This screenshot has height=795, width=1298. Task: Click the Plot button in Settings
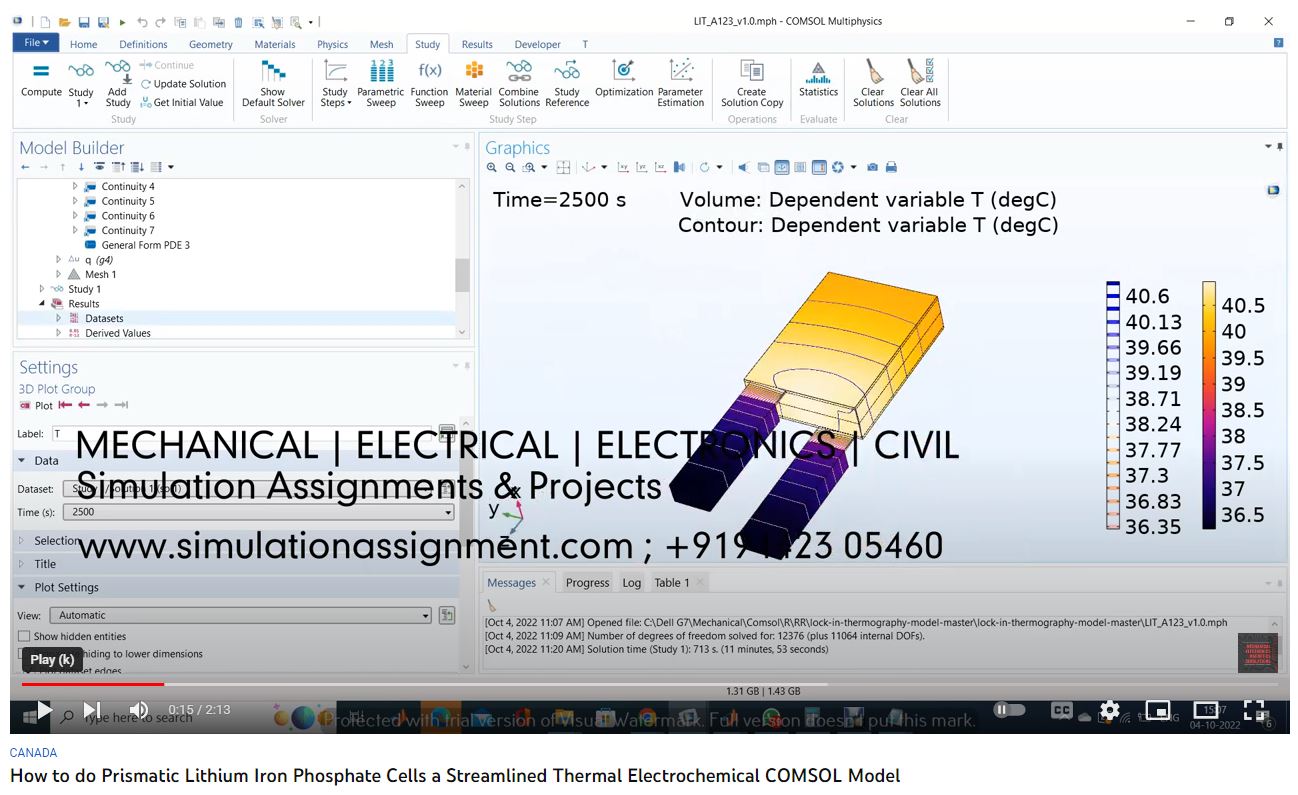36,405
